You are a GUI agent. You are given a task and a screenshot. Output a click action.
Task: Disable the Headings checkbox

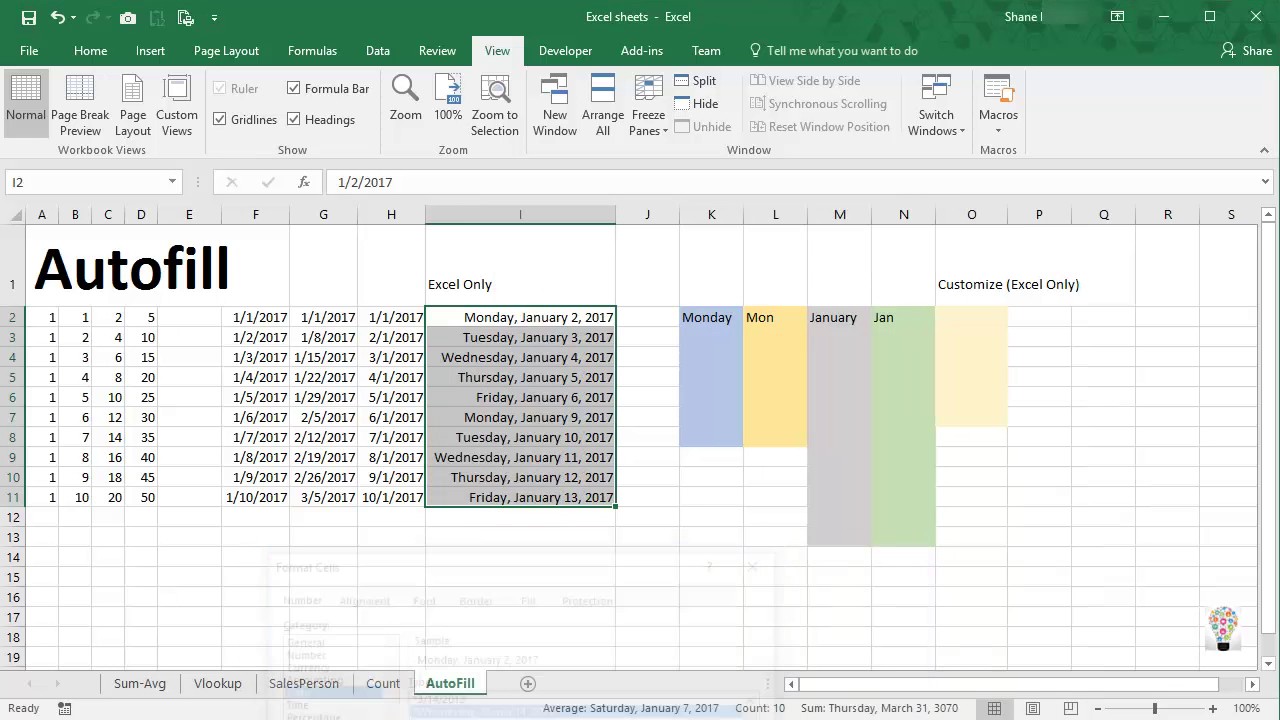pyautogui.click(x=293, y=119)
